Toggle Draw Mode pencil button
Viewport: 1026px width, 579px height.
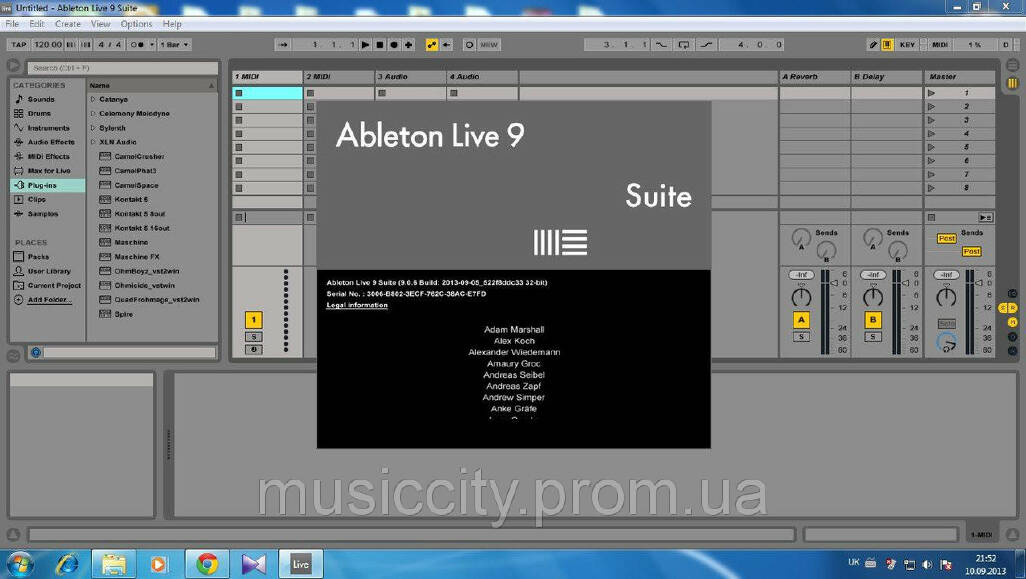(872, 44)
